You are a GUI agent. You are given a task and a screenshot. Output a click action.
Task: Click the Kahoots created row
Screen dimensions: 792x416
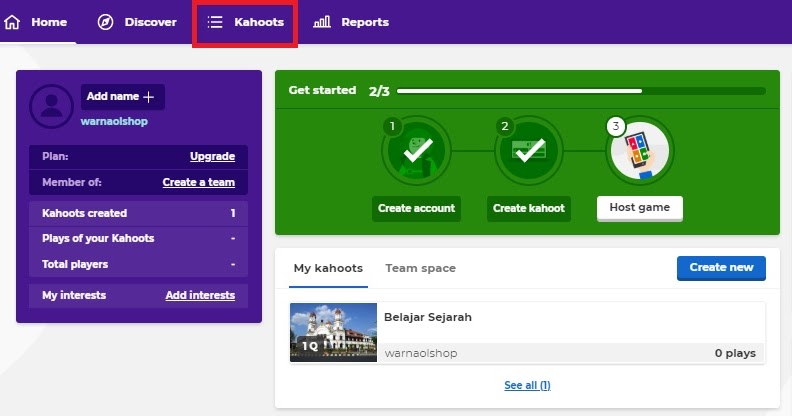(x=138, y=213)
